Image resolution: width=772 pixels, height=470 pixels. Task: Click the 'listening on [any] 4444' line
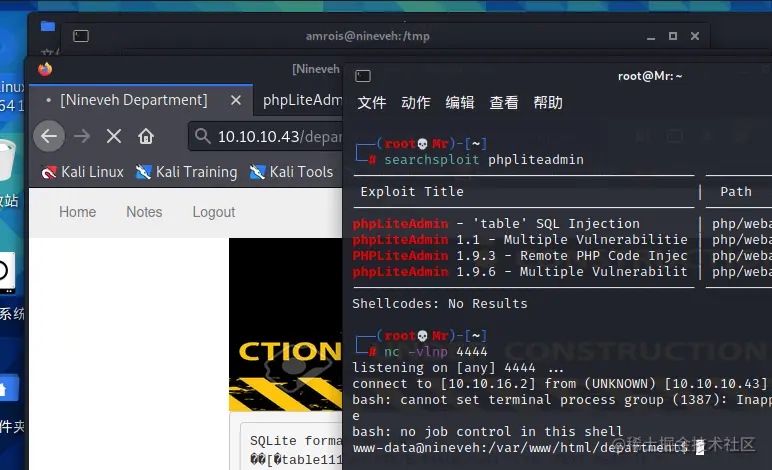click(x=458, y=368)
